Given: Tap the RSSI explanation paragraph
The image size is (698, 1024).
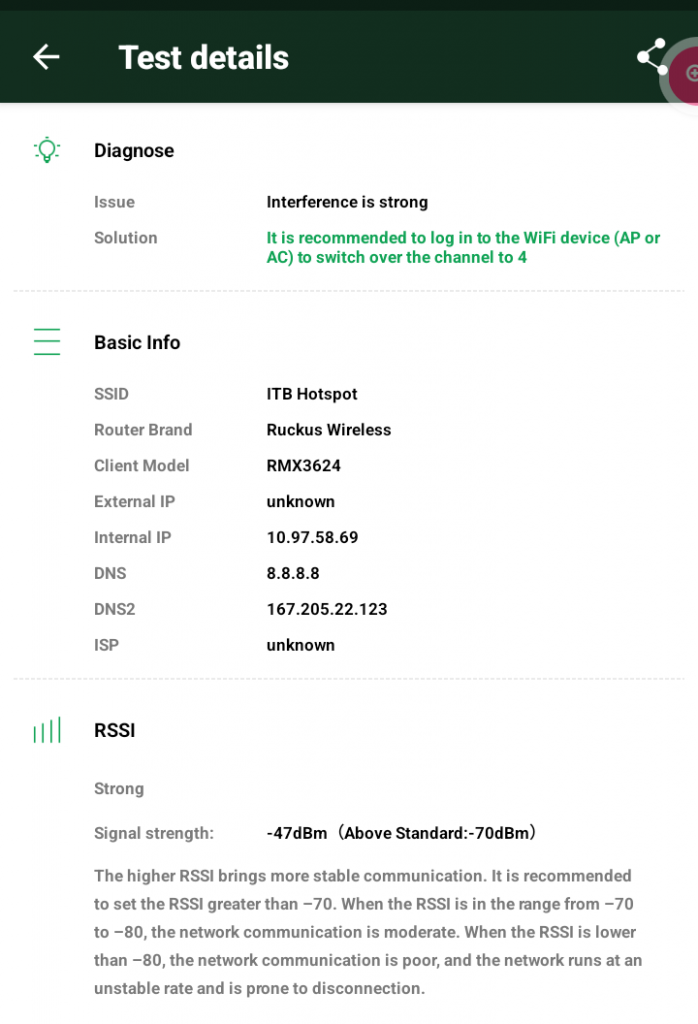Looking at the screenshot, I should (x=368, y=932).
